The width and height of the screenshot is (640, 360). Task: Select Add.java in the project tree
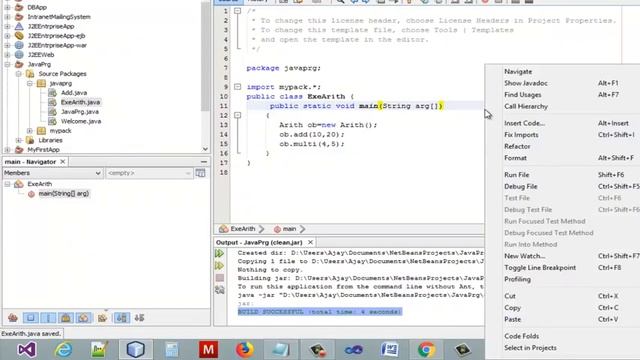(74, 93)
